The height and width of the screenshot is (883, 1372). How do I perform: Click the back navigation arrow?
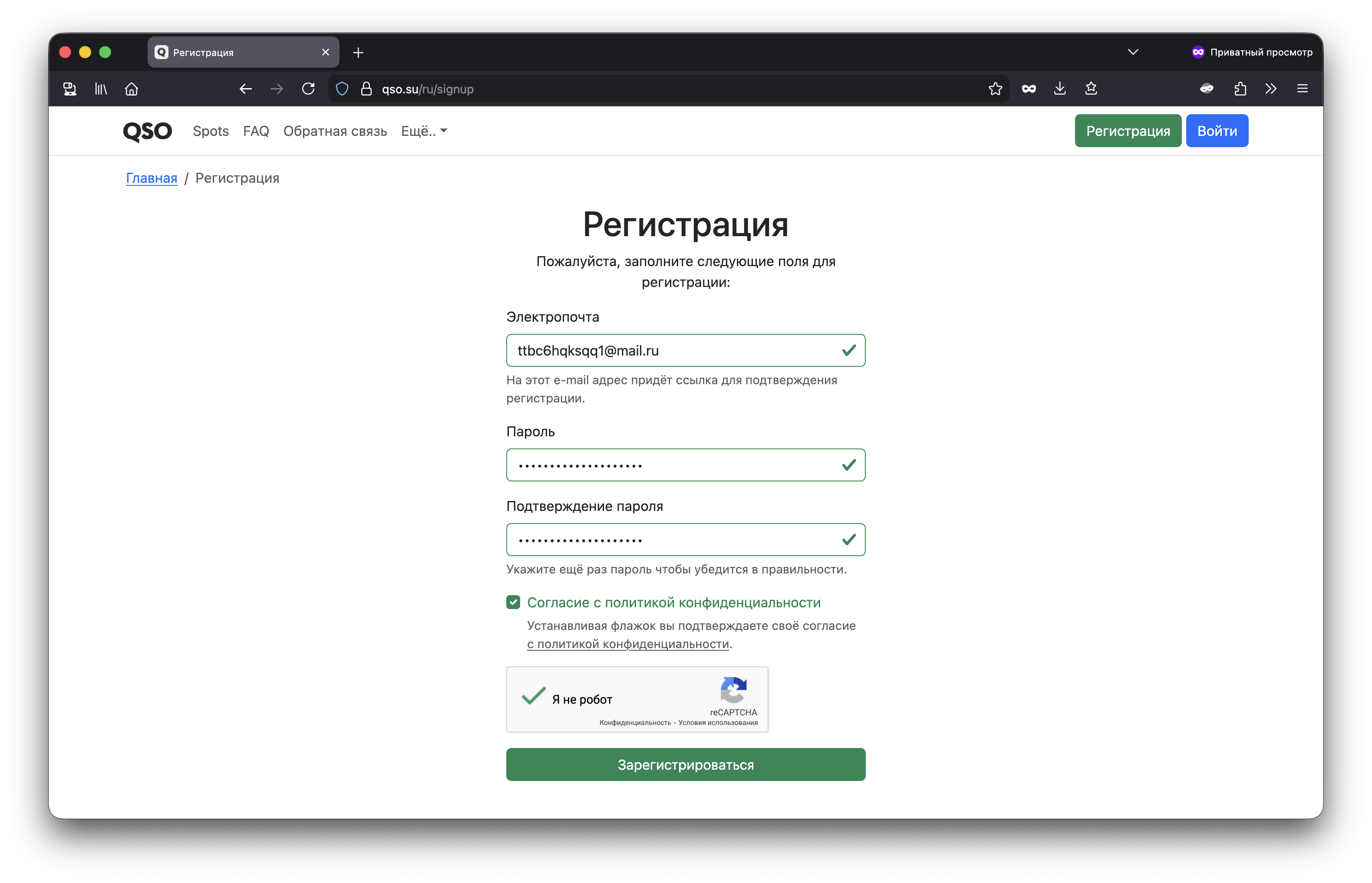tap(245, 89)
